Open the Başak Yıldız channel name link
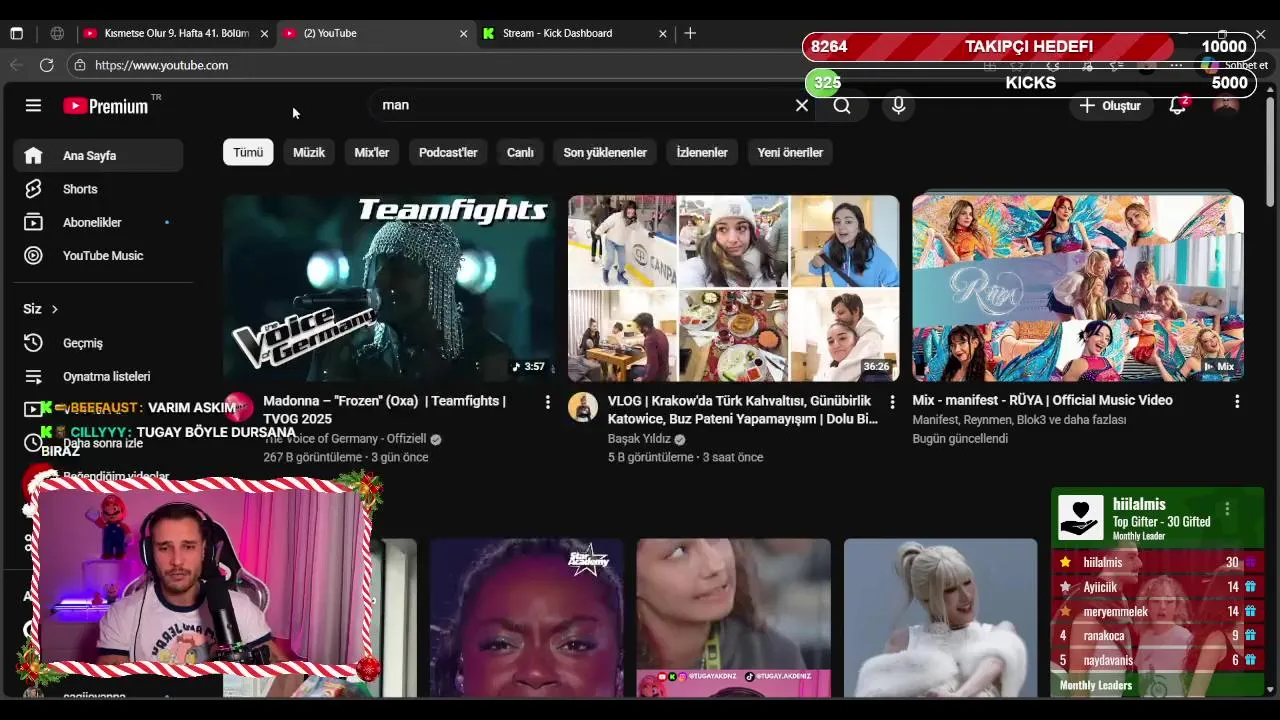Screen dimensions: 1280x720 tap(639, 439)
